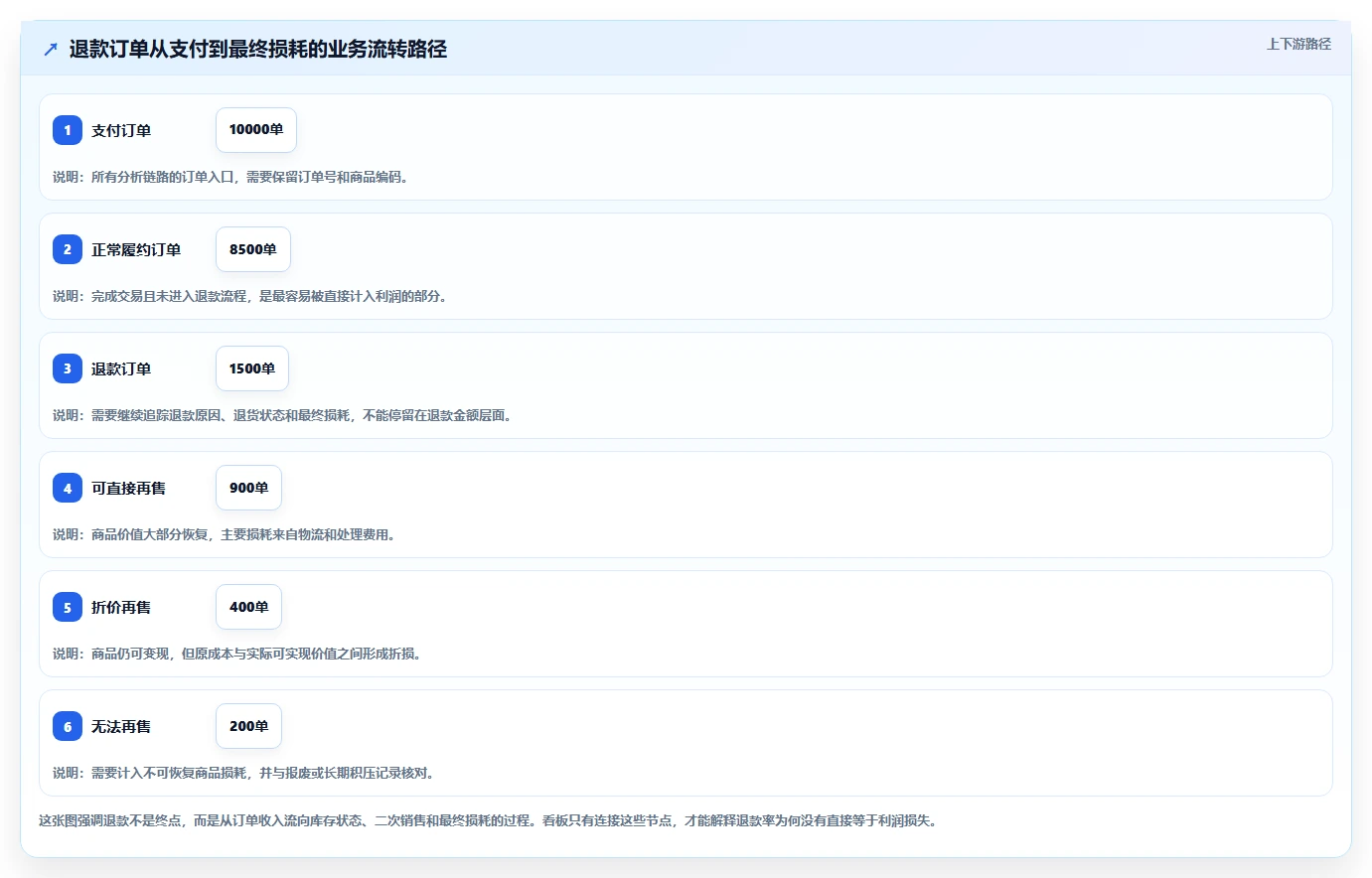
Task: Click the description about 继续追踪退款原因
Action: pyautogui.click(x=282, y=415)
